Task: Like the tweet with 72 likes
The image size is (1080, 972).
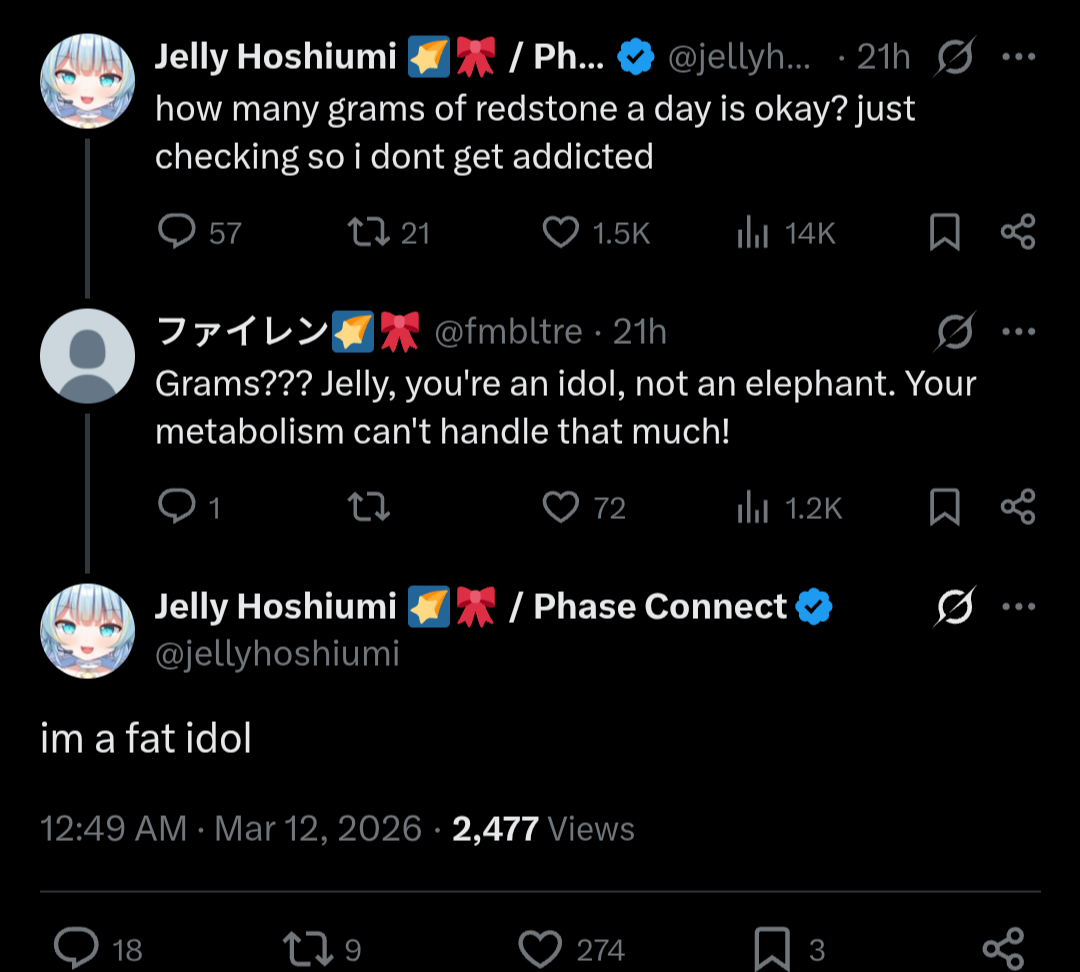Action: pyautogui.click(x=560, y=508)
